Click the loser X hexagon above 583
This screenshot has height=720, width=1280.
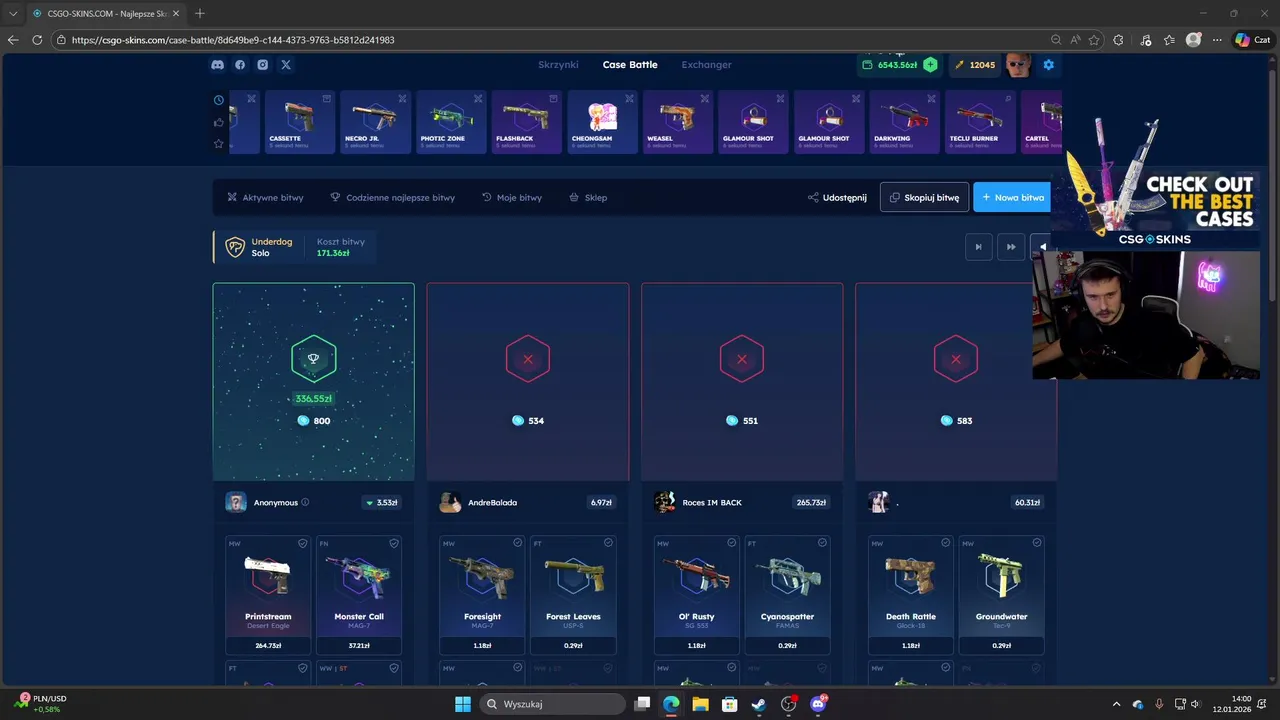(x=956, y=359)
